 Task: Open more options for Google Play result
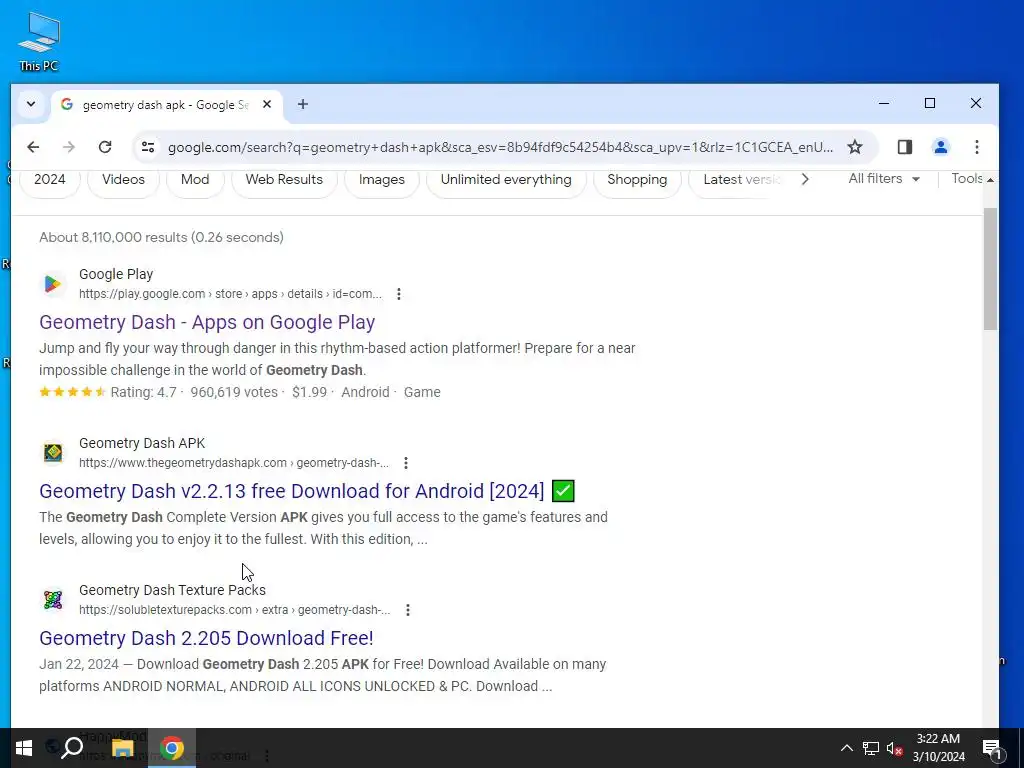(398, 294)
